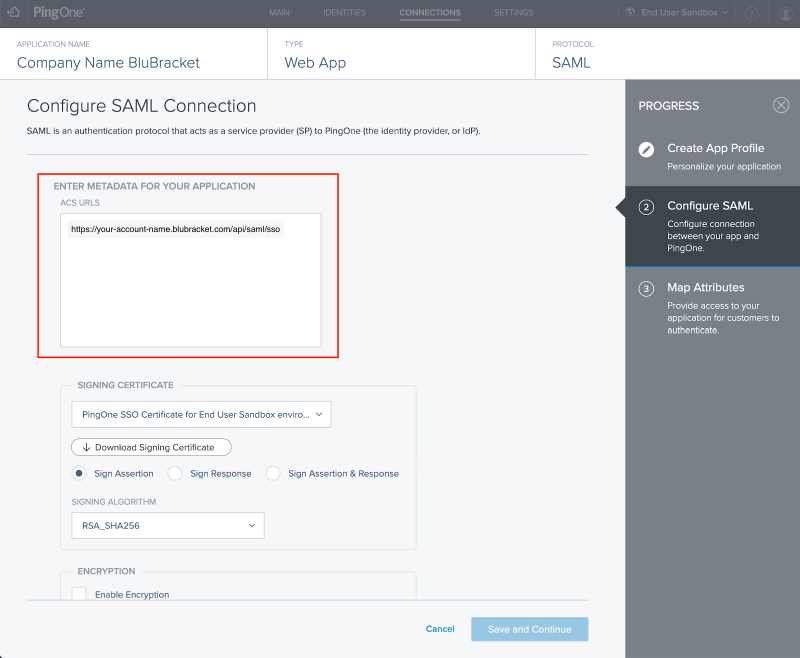Switch to the Identities tab
This screenshot has height=658, width=800.
(344, 12)
